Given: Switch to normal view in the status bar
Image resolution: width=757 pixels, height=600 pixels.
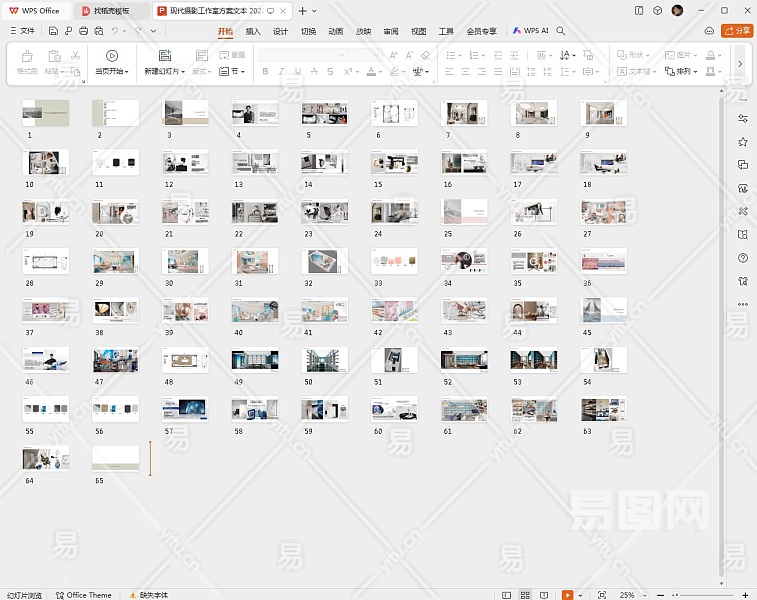Looking at the screenshot, I should coord(506,595).
